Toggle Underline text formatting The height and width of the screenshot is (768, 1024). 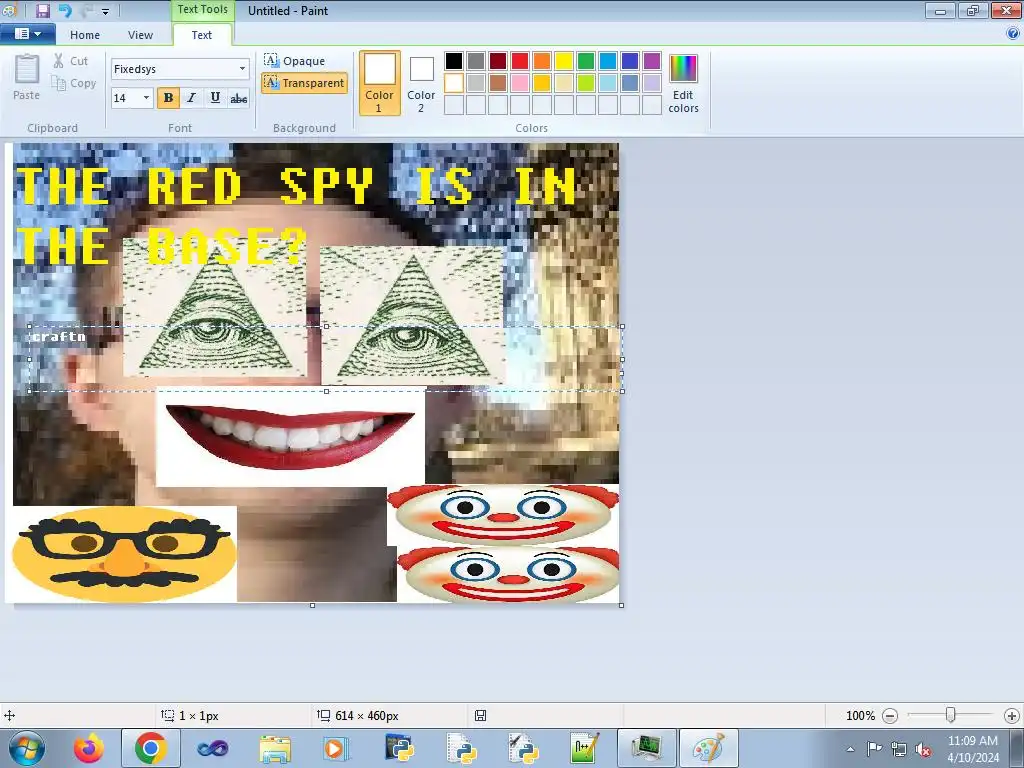215,98
